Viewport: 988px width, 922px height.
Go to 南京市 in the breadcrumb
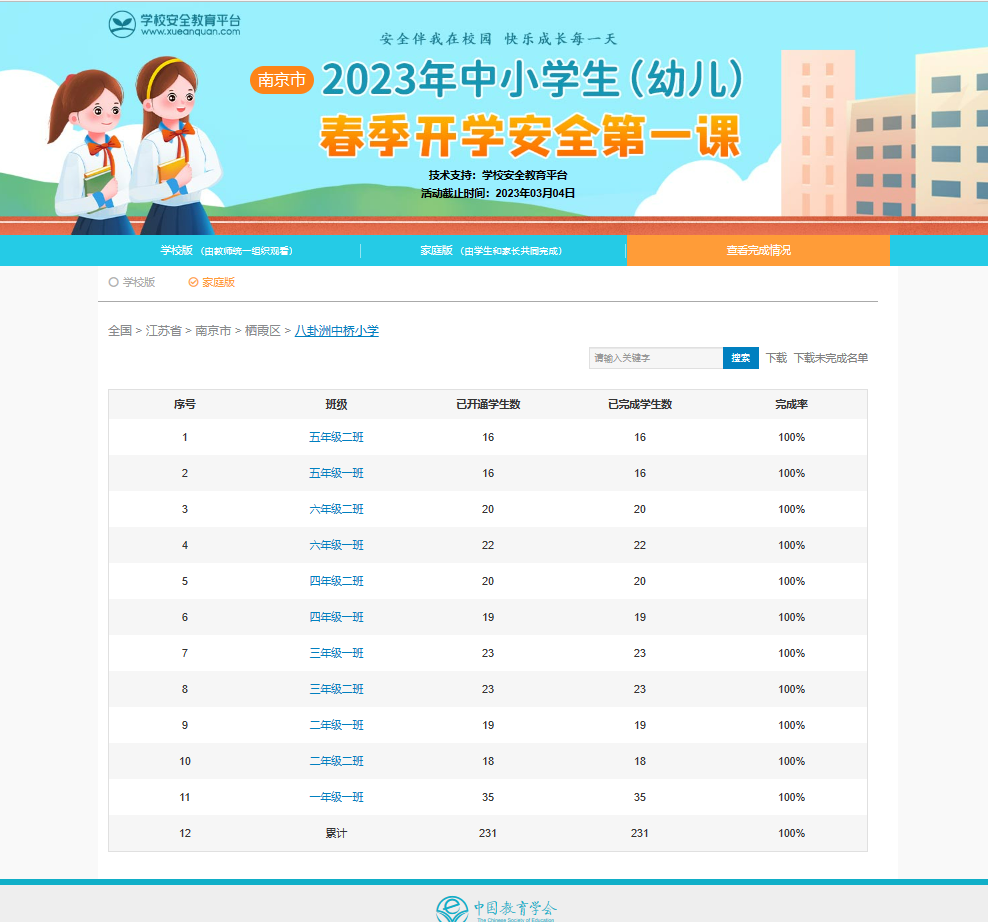[x=213, y=331]
